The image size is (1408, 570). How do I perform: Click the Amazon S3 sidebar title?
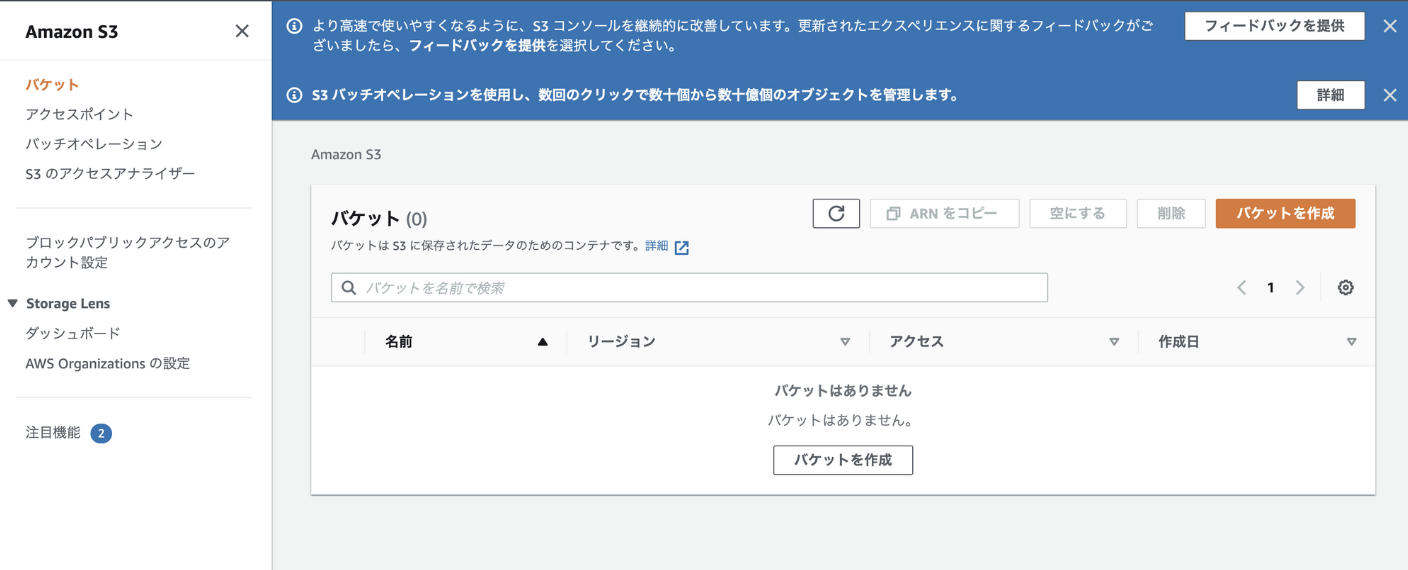pyautogui.click(x=71, y=31)
